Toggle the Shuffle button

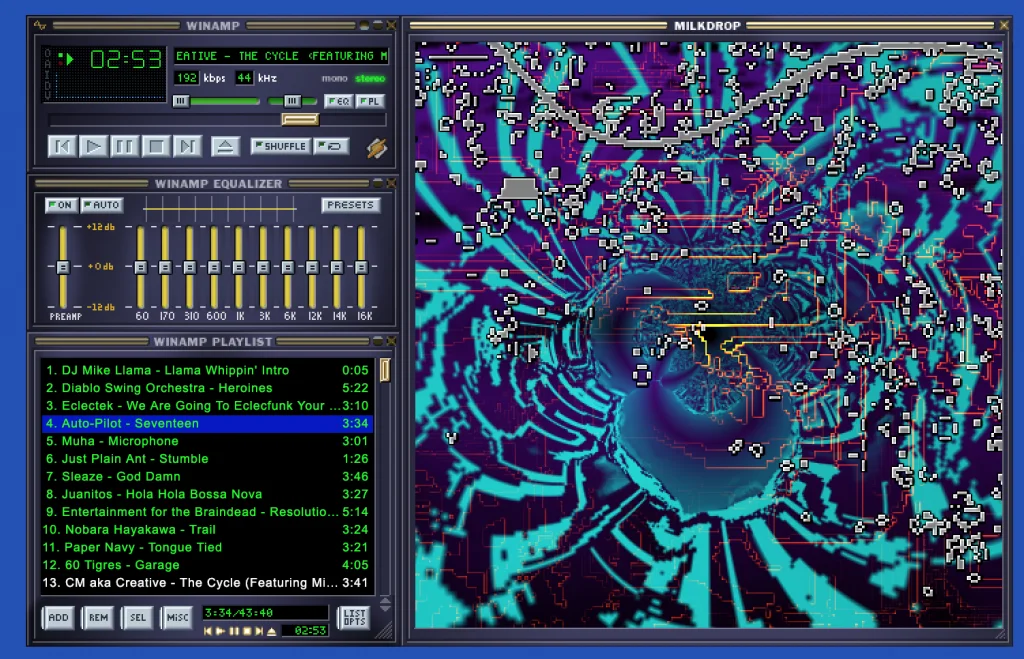[x=280, y=146]
